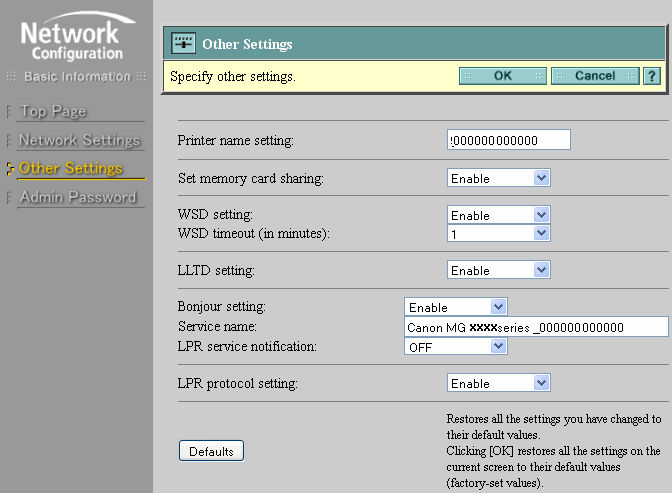
Task: Click the Other Settings header icon
Action: click(183, 44)
